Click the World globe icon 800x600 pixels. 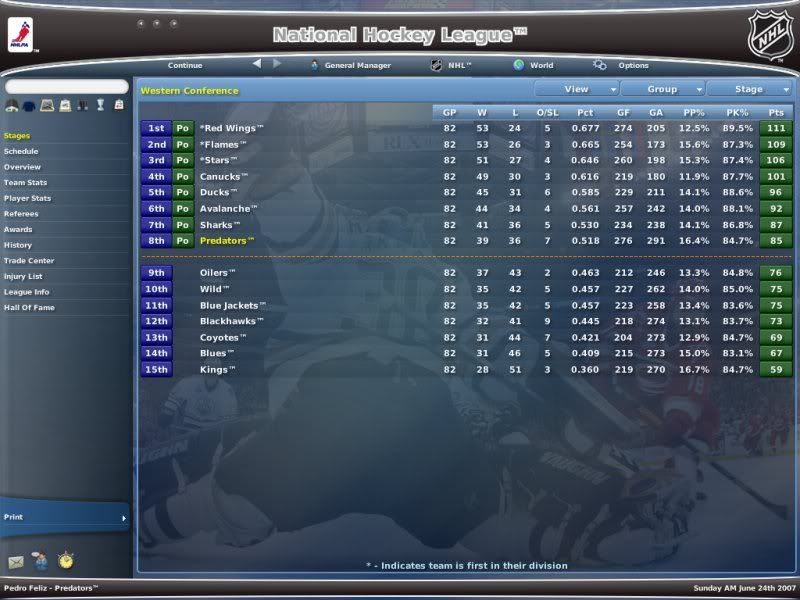tap(519, 65)
